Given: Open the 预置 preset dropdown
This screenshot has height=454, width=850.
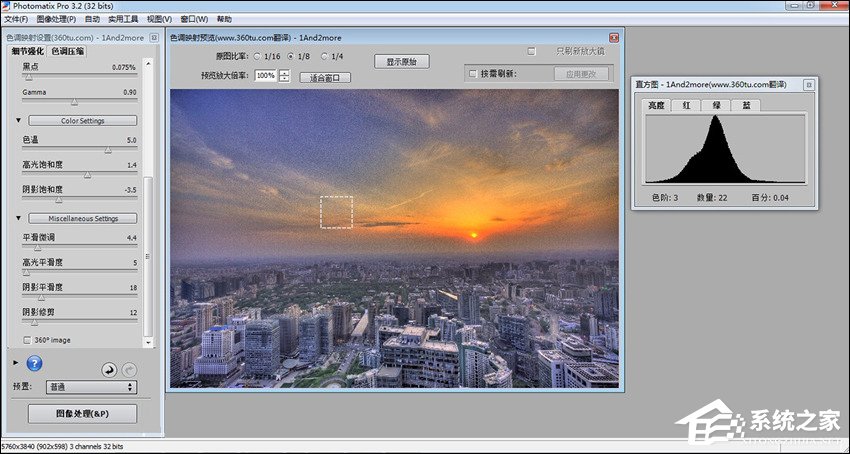Looking at the screenshot, I should [91, 386].
